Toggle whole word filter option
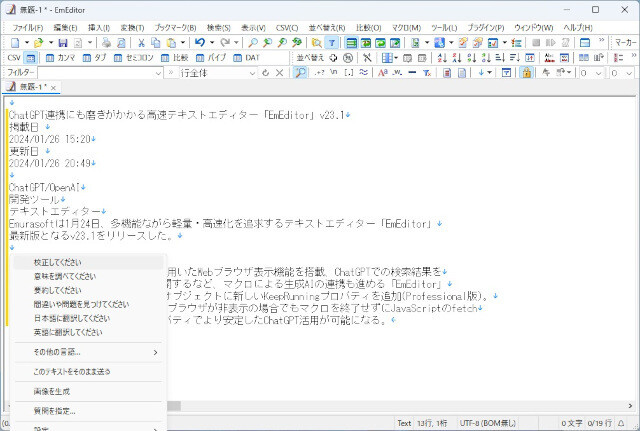The image size is (640, 431). pyautogui.click(x=397, y=73)
